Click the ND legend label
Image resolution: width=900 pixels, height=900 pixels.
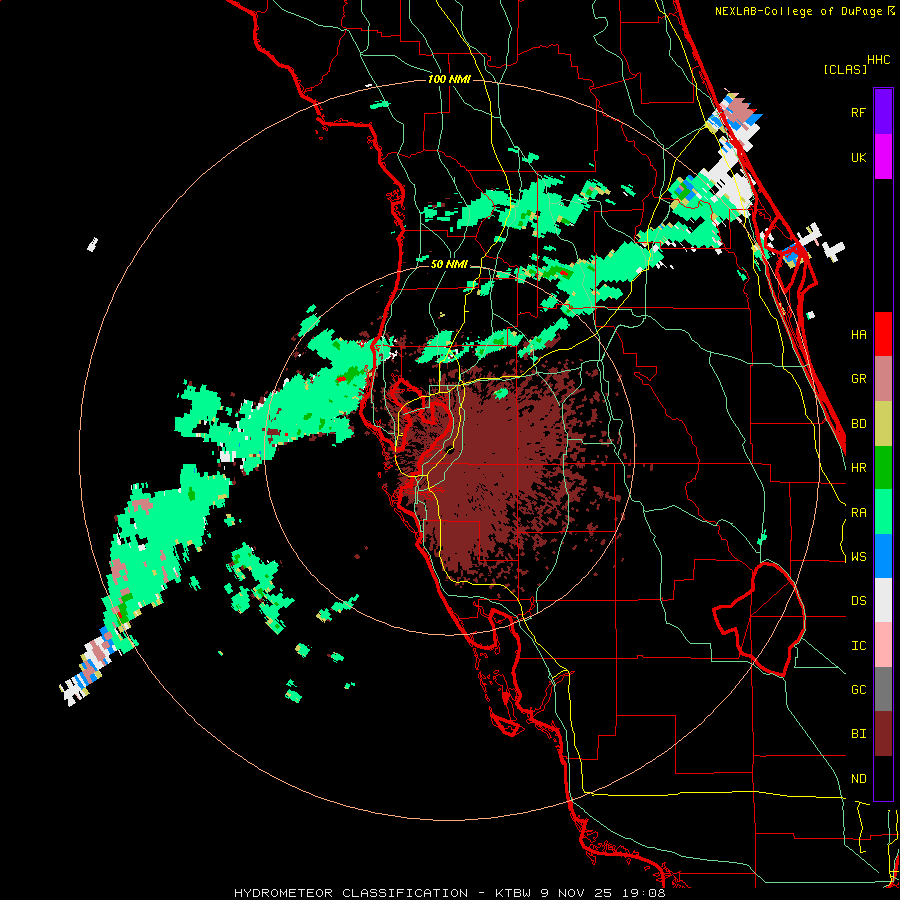[858, 779]
